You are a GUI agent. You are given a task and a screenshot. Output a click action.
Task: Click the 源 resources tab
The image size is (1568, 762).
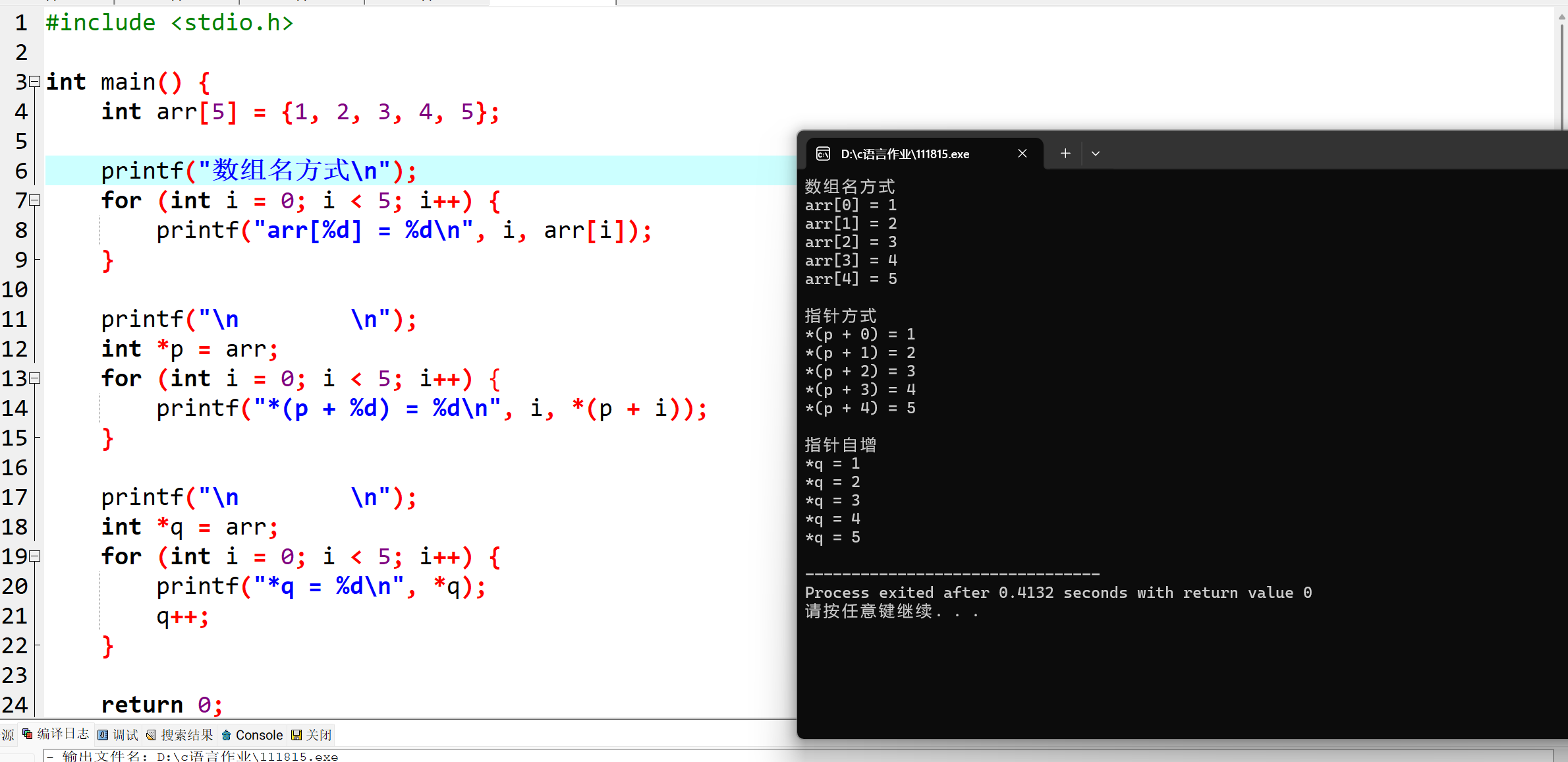coord(8,735)
